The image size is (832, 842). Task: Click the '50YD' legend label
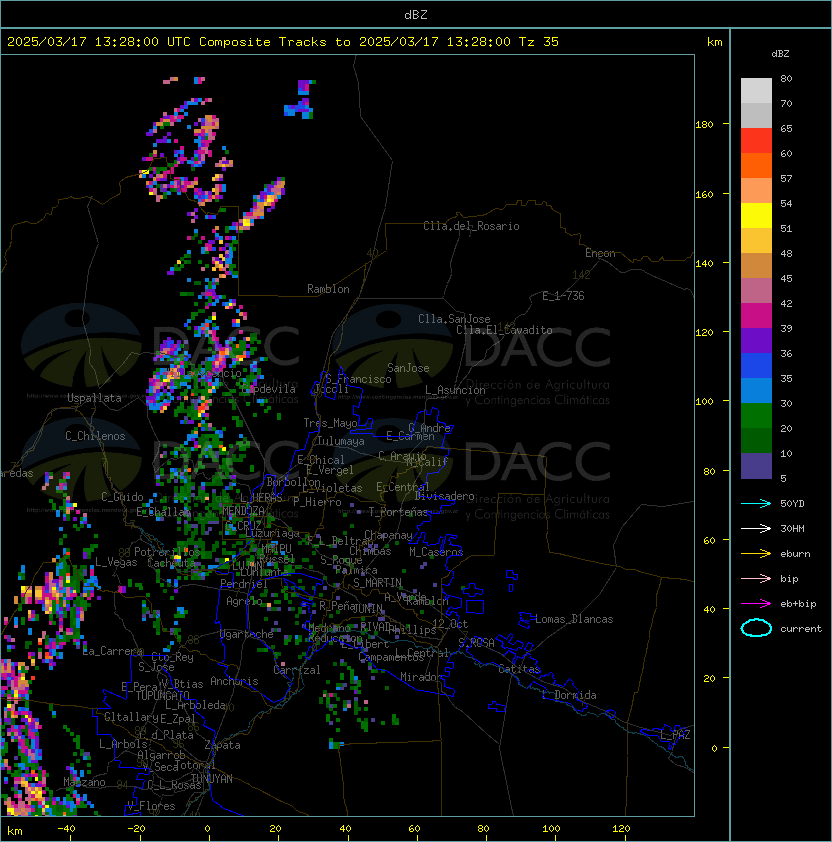point(792,503)
